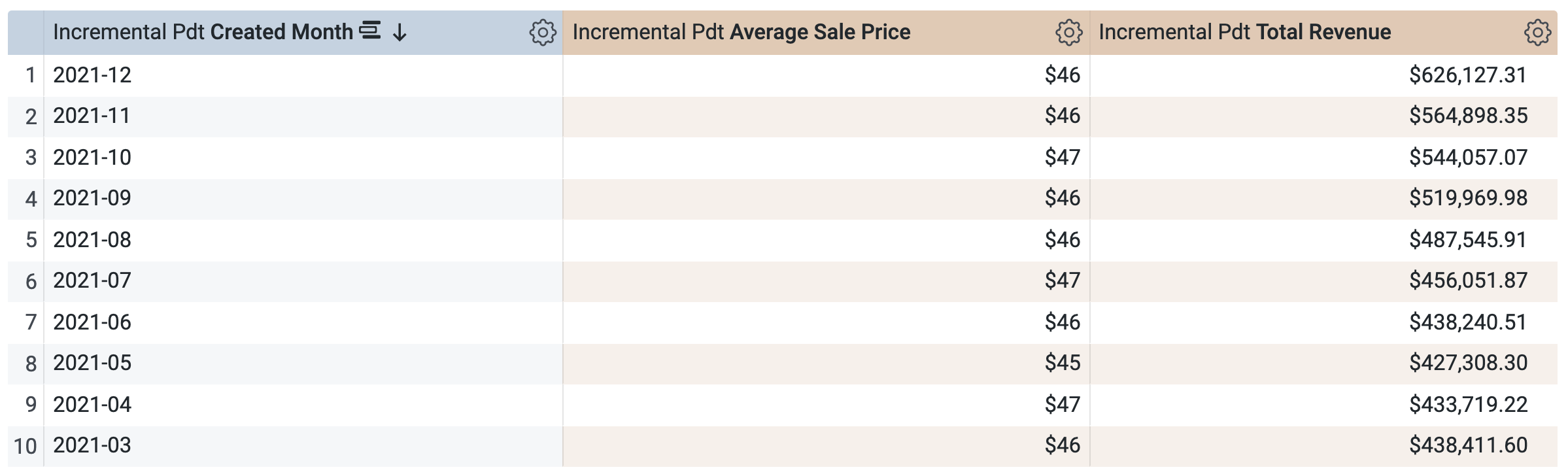The height and width of the screenshot is (476, 1568).
Task: Click the $438,411.60 revenue value
Action: [x=1468, y=445]
